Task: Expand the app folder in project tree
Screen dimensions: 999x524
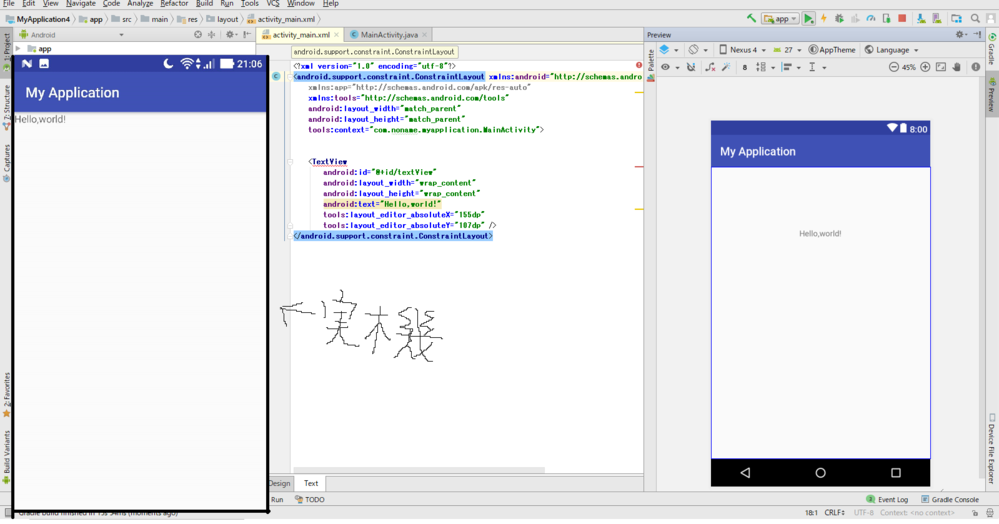Action: pos(18,48)
